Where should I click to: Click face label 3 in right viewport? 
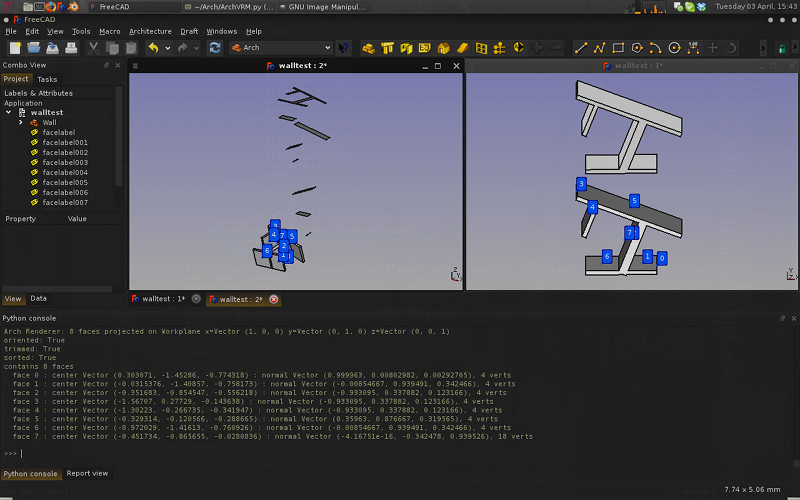coord(581,184)
